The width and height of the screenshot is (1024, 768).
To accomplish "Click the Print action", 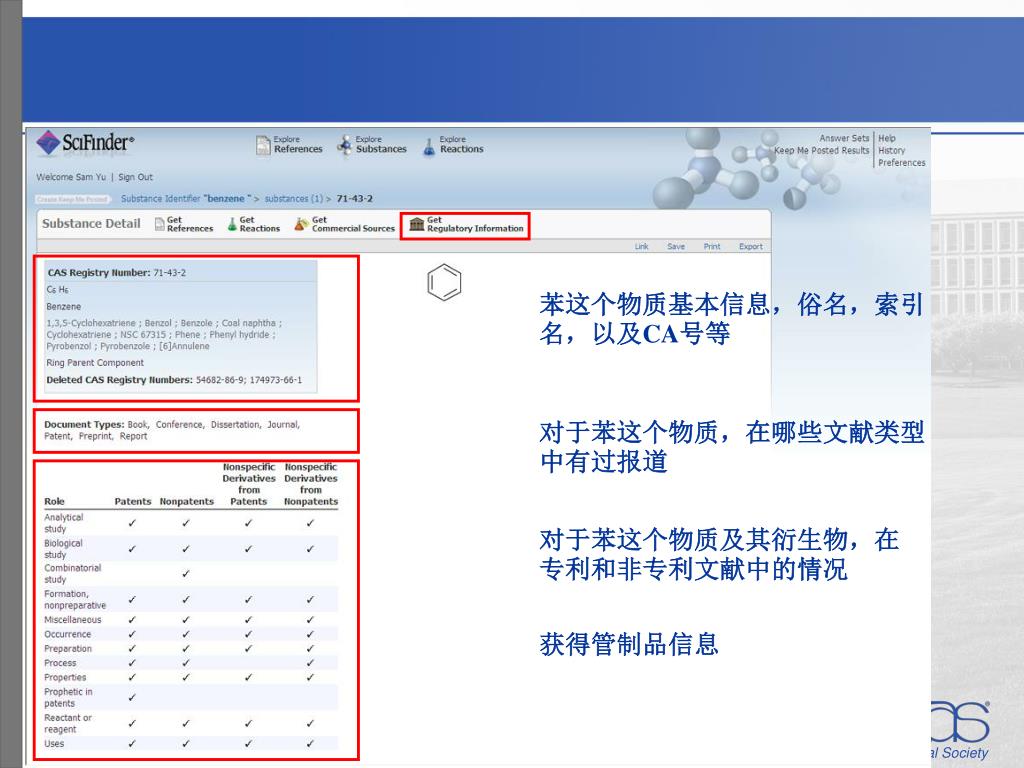I will (712, 246).
